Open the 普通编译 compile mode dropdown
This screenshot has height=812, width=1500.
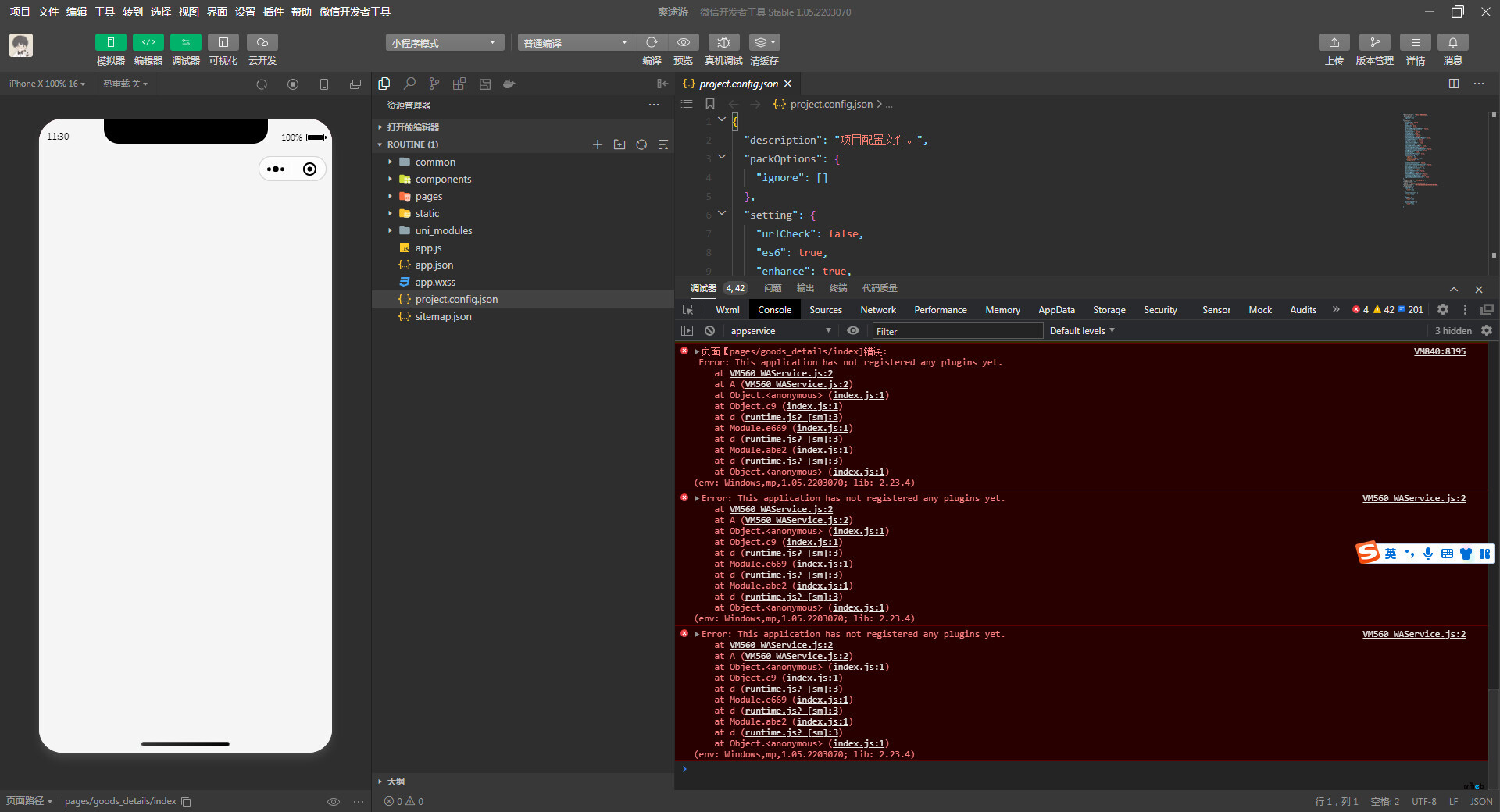[x=577, y=43]
